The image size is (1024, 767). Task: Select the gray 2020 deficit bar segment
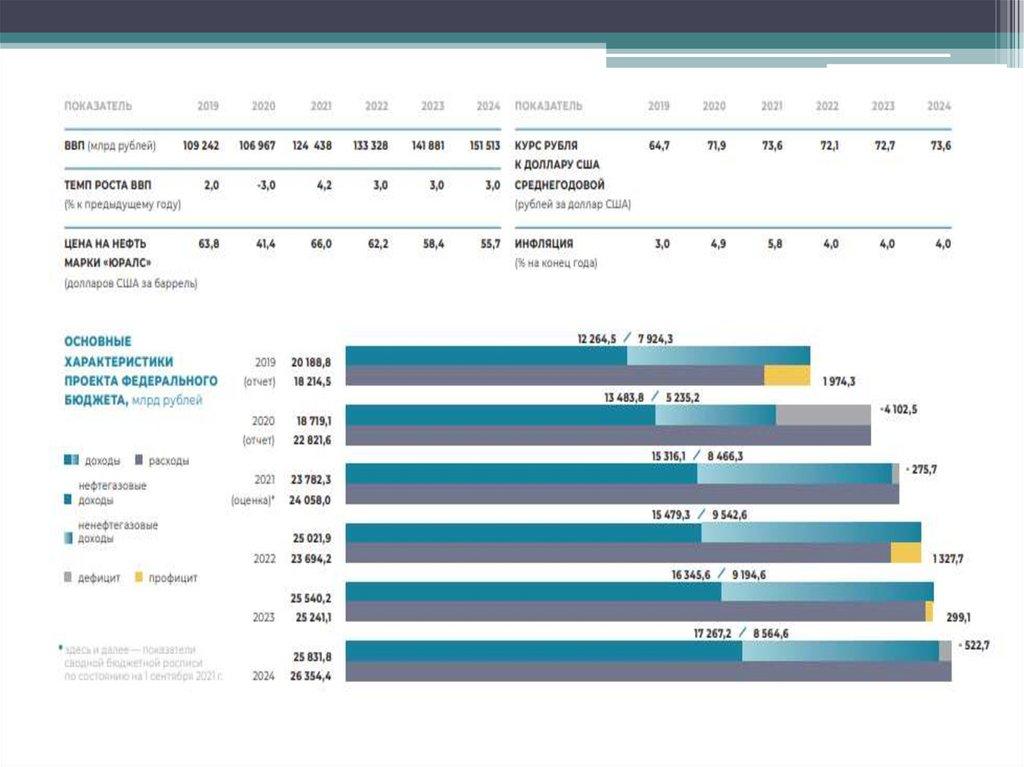[x=822, y=415]
